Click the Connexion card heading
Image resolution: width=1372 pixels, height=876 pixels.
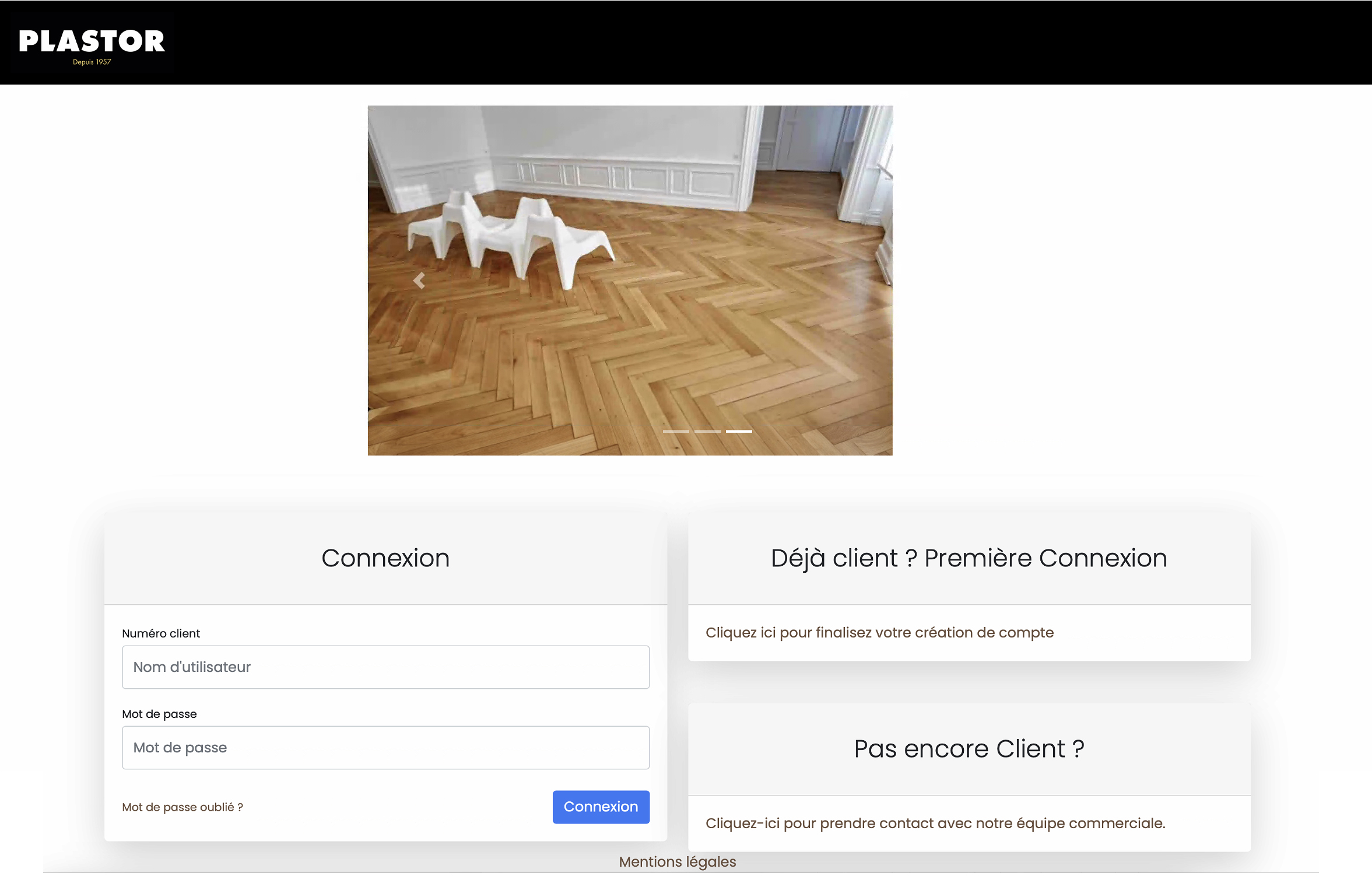(385, 558)
